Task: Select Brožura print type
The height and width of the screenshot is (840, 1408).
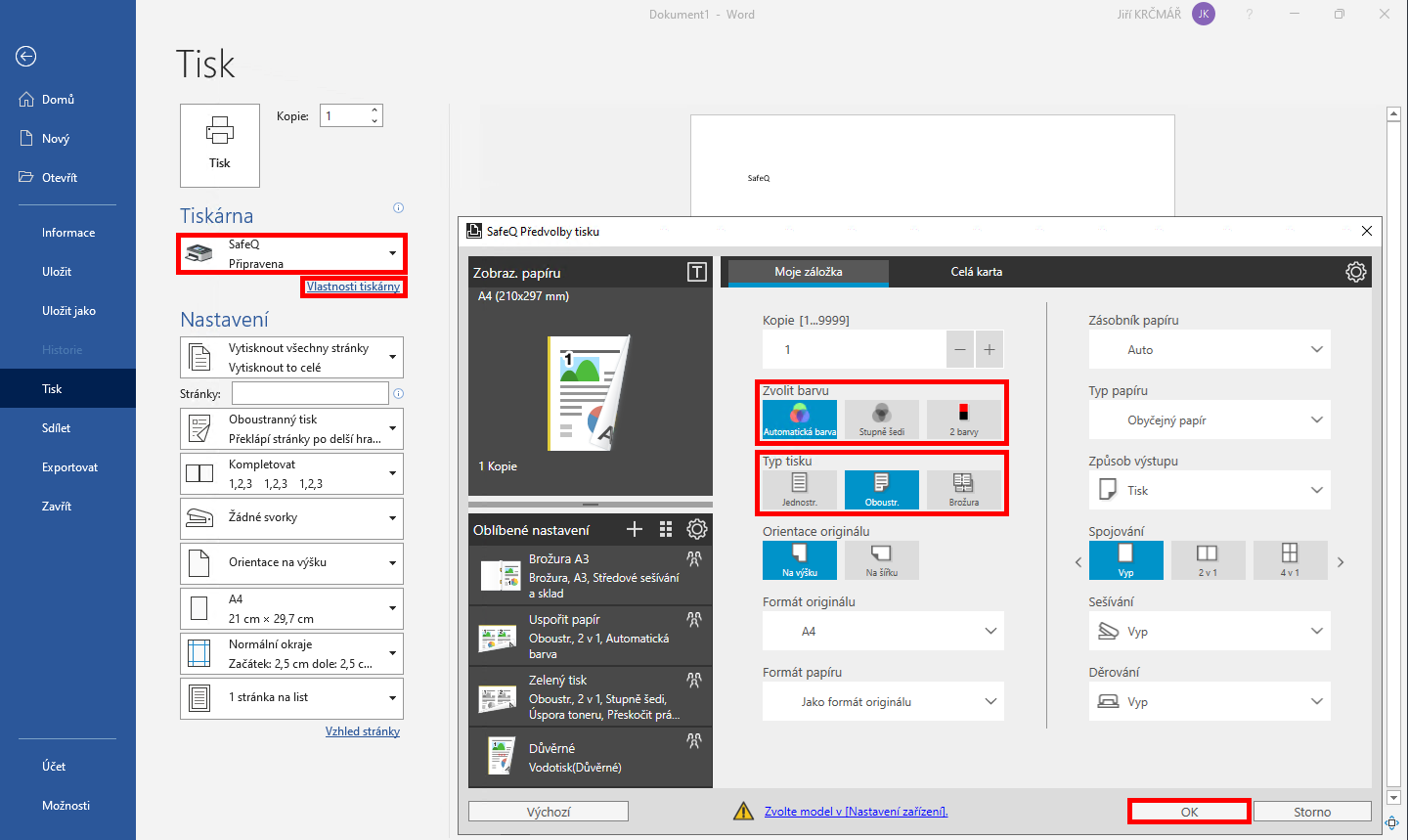Action: [x=964, y=490]
